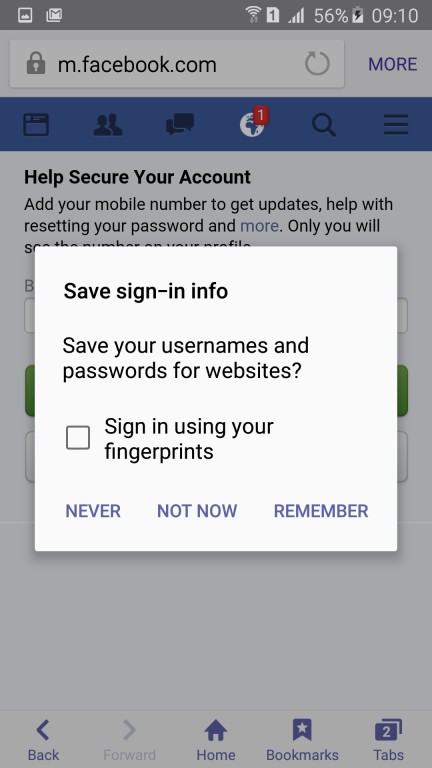Tap the padlock security icon

36,64
